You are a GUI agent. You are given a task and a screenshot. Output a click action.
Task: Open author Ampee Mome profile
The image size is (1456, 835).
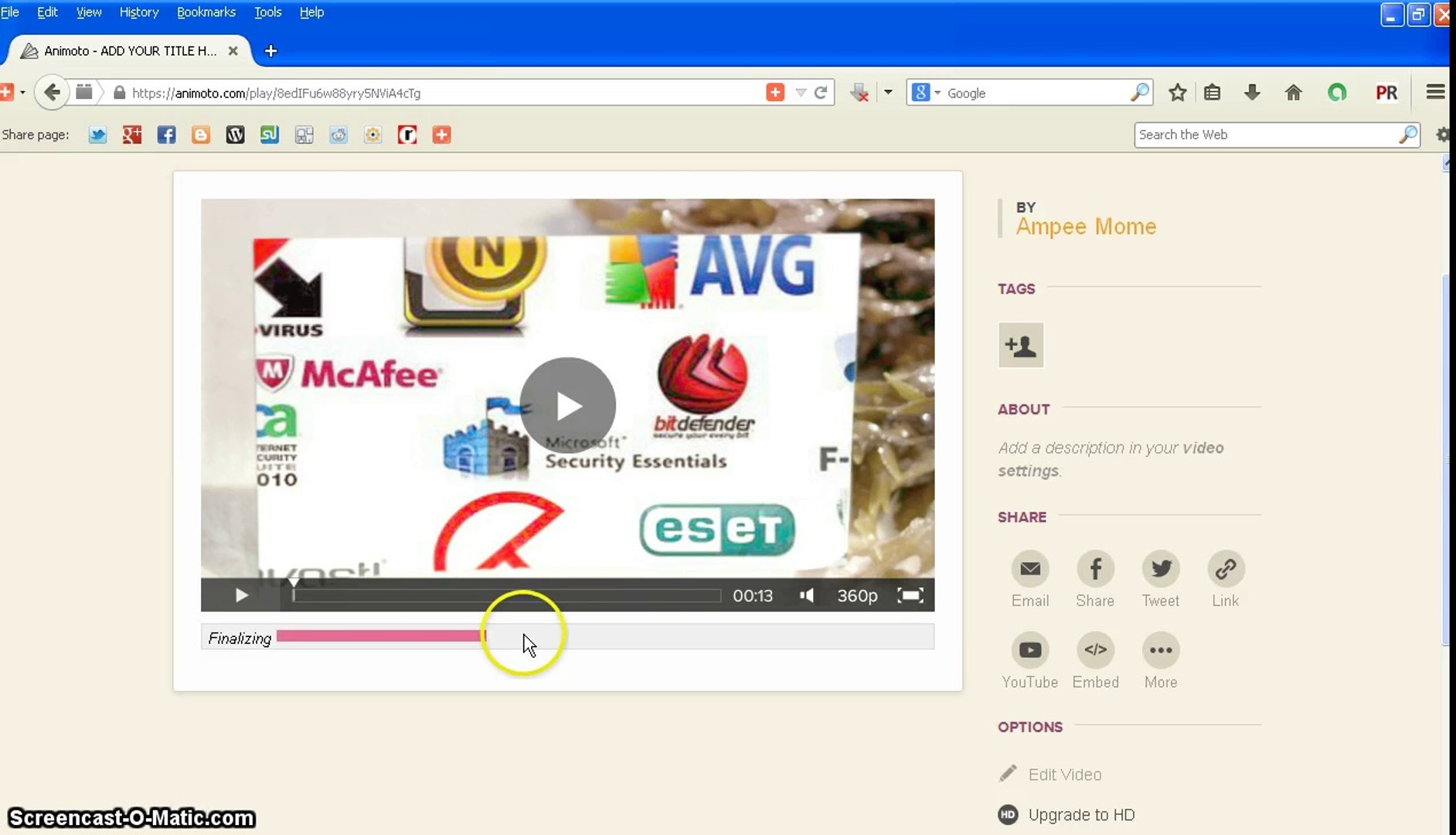pyautogui.click(x=1086, y=227)
